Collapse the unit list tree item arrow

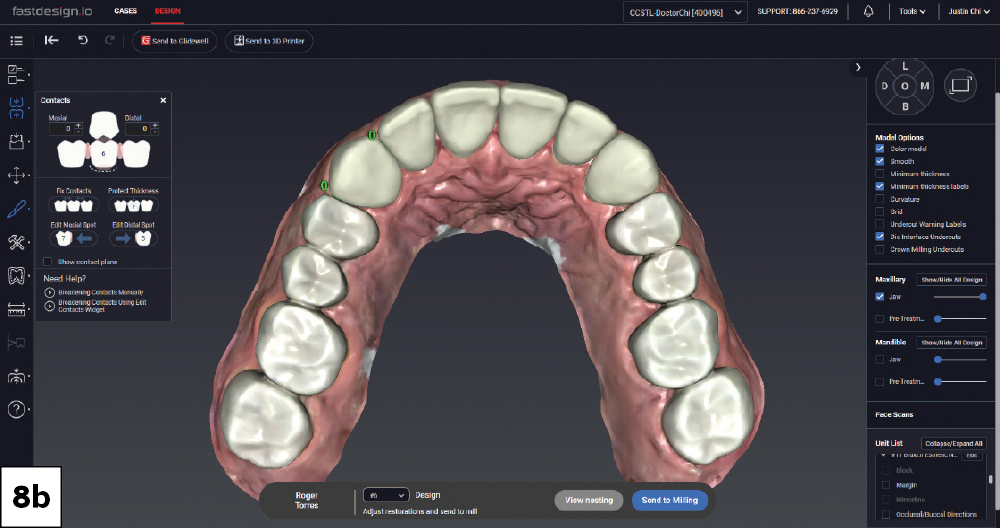click(883, 455)
